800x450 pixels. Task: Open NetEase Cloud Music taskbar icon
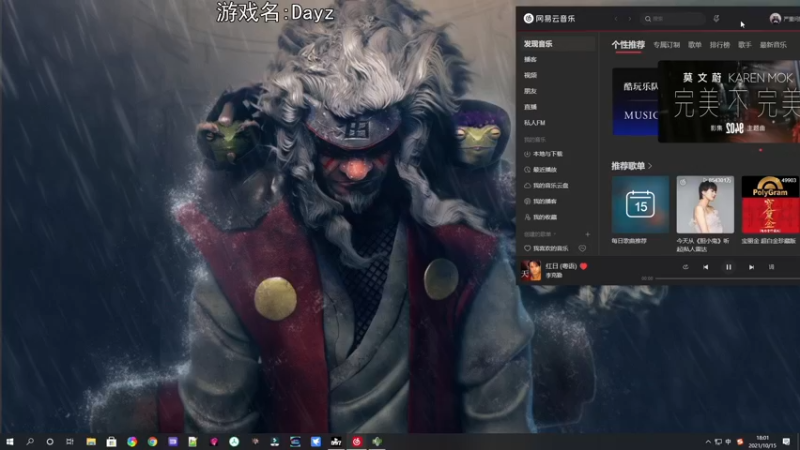tap(357, 441)
